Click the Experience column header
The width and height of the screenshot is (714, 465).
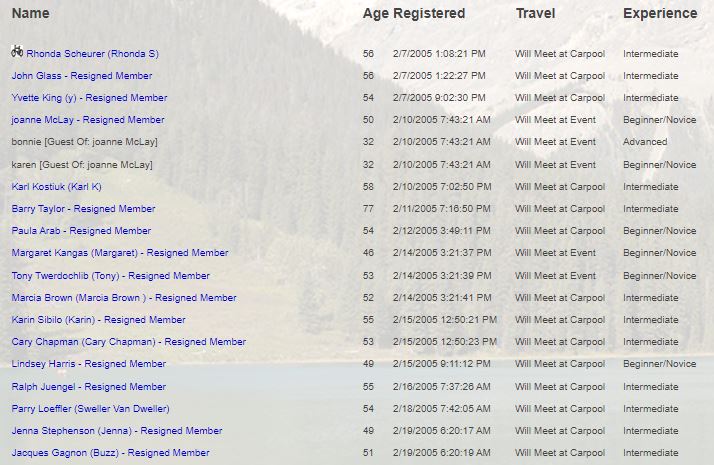[x=660, y=14]
